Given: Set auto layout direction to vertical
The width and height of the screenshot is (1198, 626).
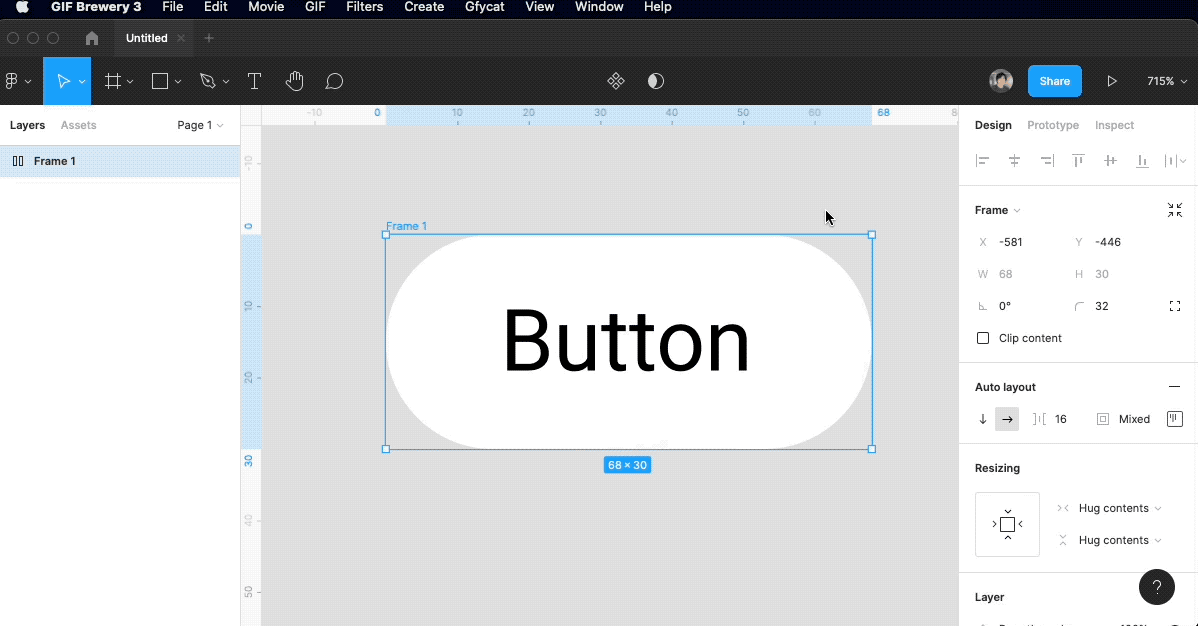Looking at the screenshot, I should (x=983, y=419).
